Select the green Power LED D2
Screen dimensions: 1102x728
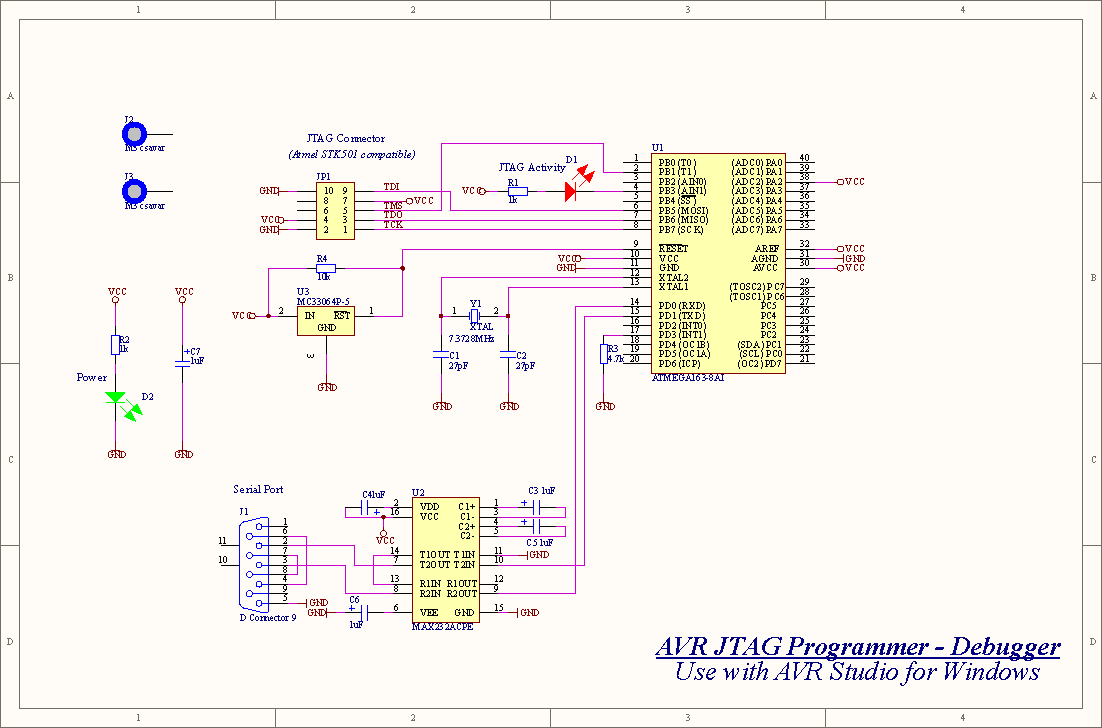116,398
